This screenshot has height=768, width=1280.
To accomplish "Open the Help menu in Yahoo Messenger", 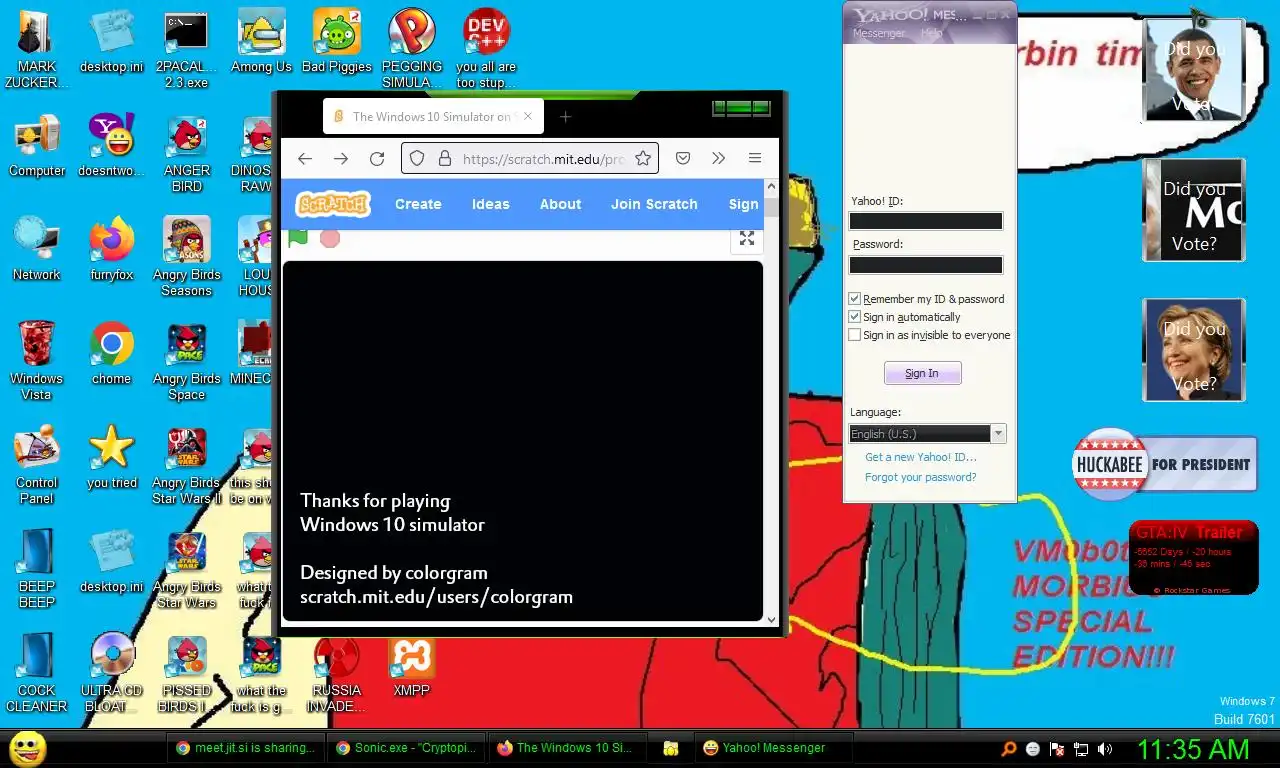I will [x=931, y=33].
